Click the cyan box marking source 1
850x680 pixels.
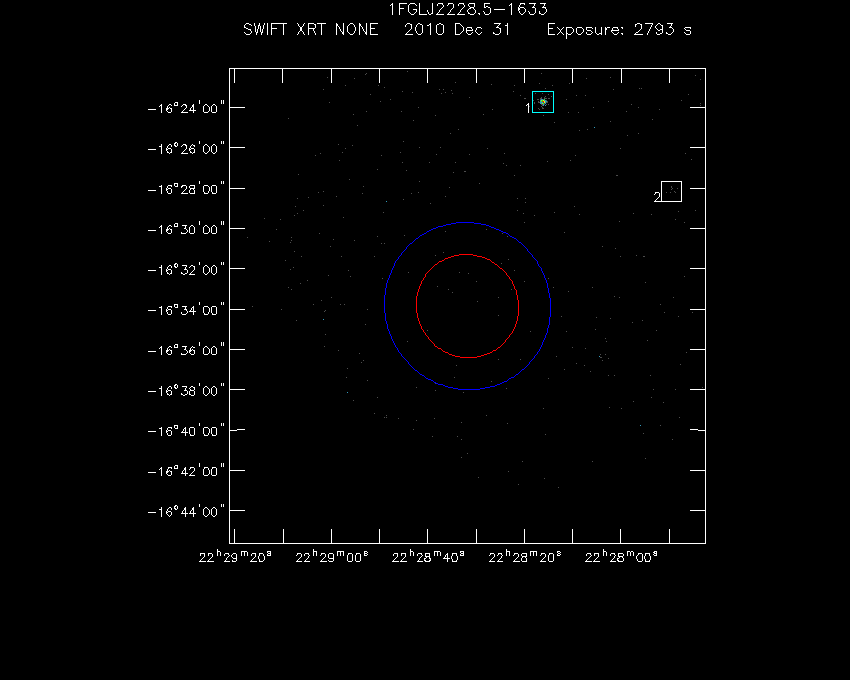(543, 102)
